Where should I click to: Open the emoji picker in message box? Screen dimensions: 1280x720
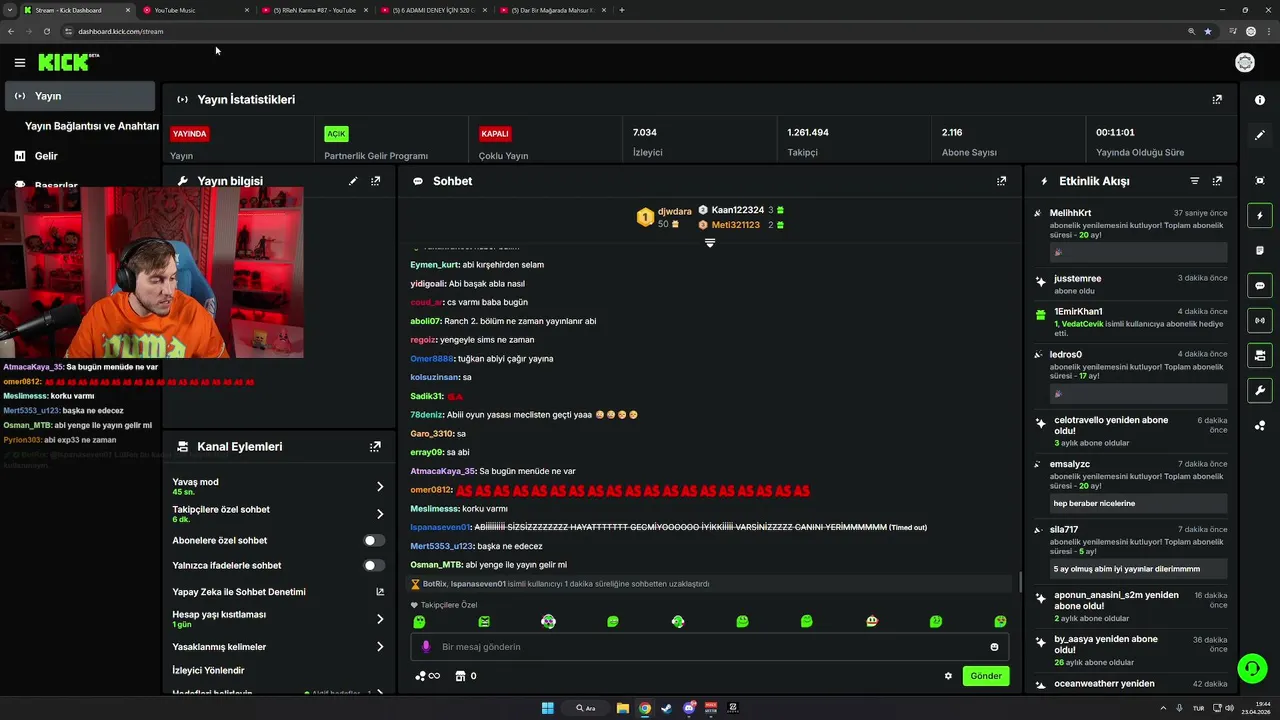point(994,647)
